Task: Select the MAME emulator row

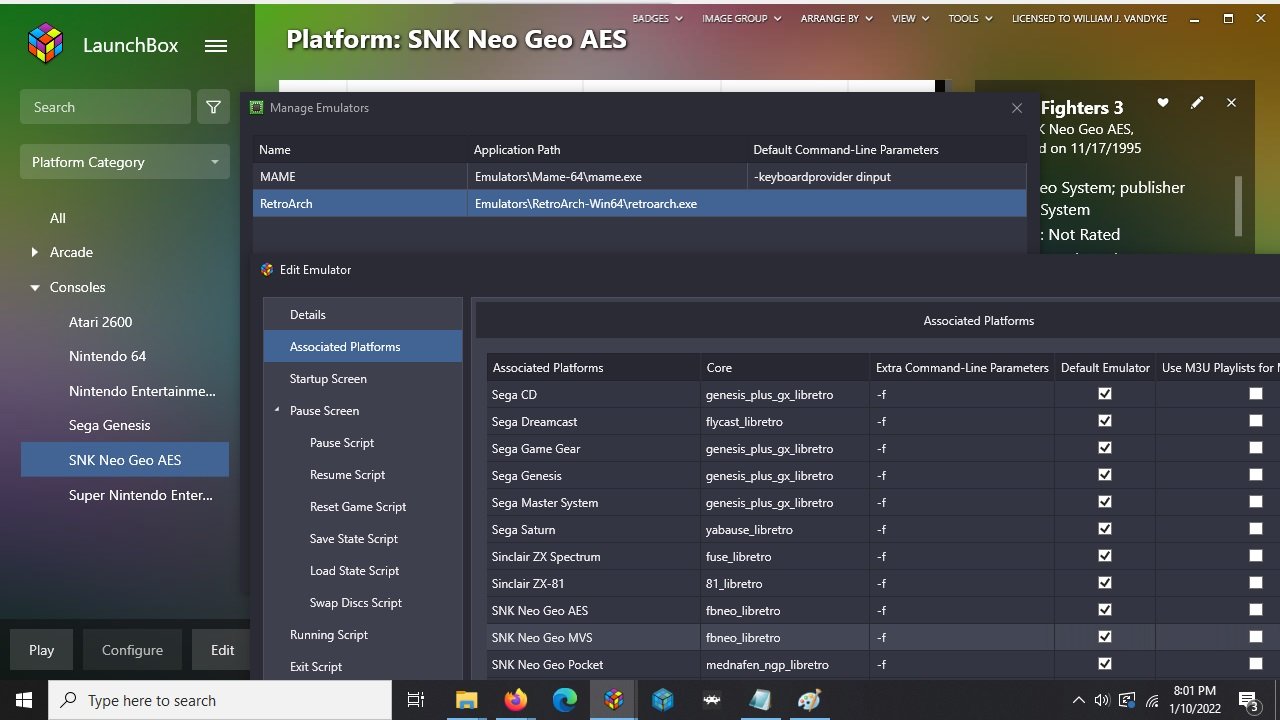Action: (639, 177)
